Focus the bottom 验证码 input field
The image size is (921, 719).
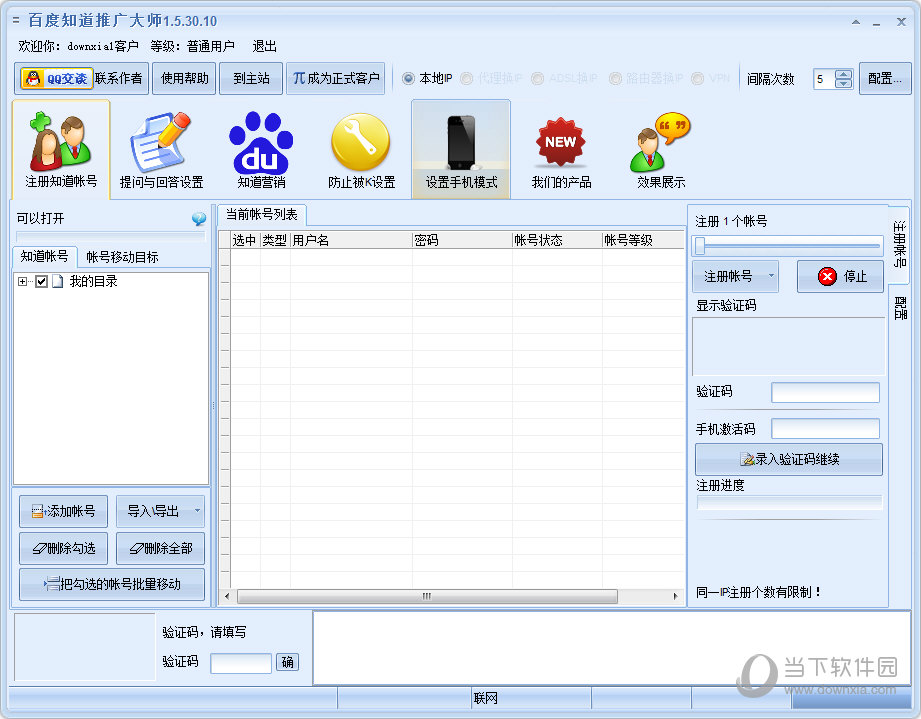tap(241, 663)
